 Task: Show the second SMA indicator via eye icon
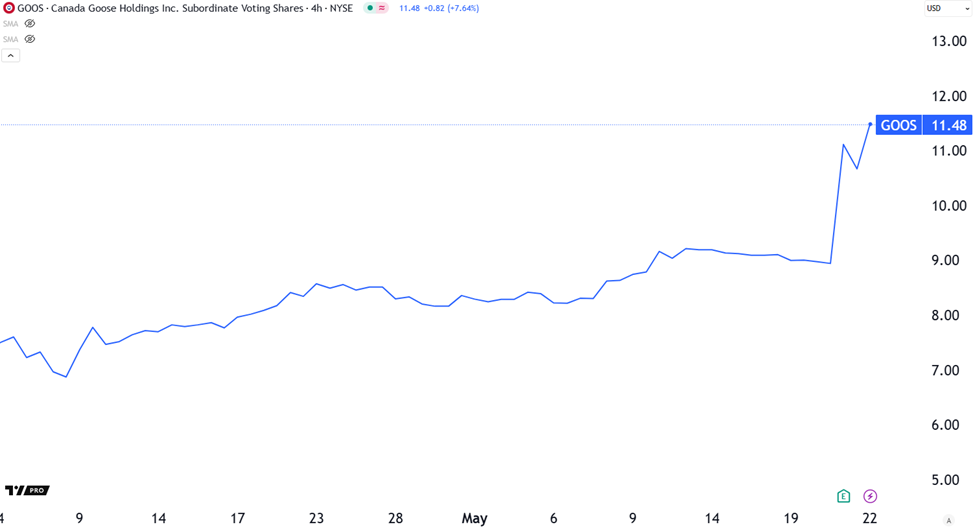click(x=30, y=39)
